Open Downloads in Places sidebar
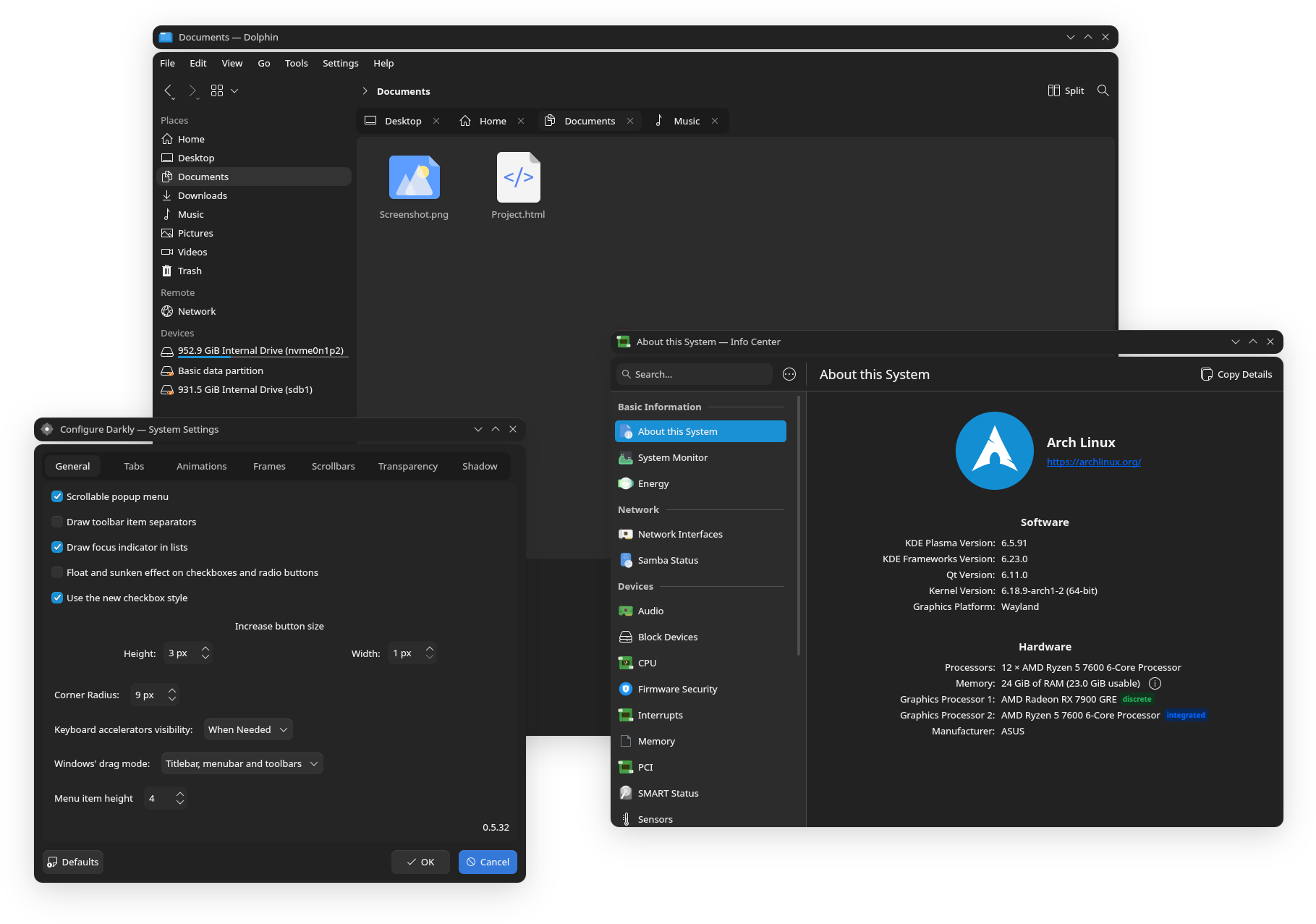Viewport: 1316px width, 924px height. [x=254, y=195]
